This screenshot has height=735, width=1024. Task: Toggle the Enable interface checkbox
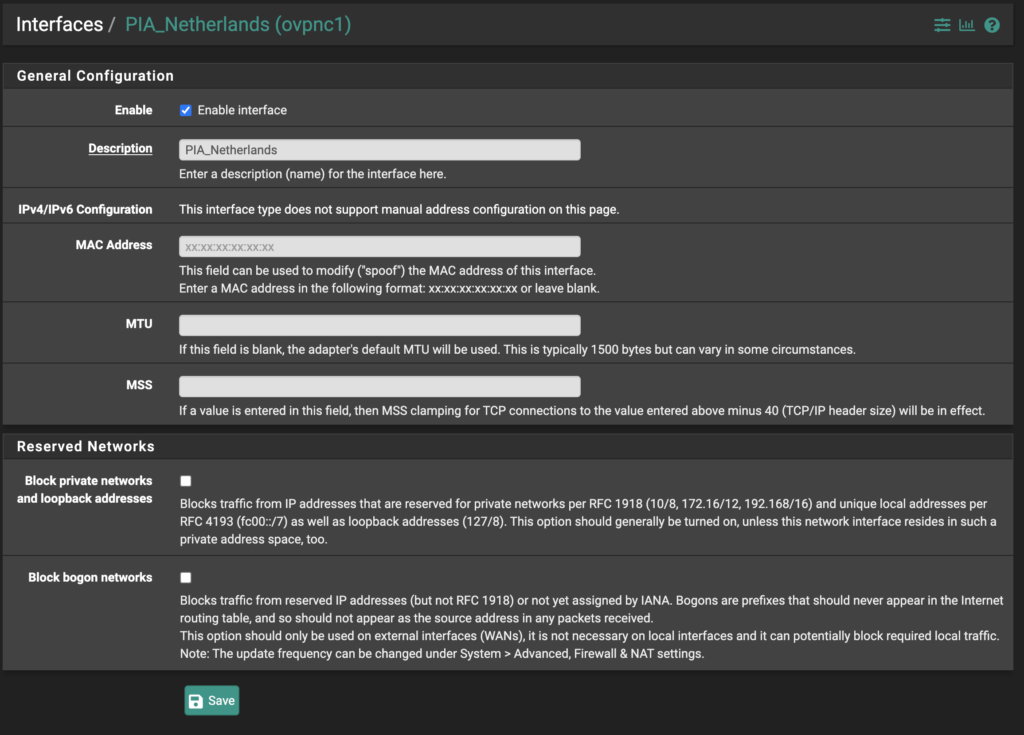[185, 110]
